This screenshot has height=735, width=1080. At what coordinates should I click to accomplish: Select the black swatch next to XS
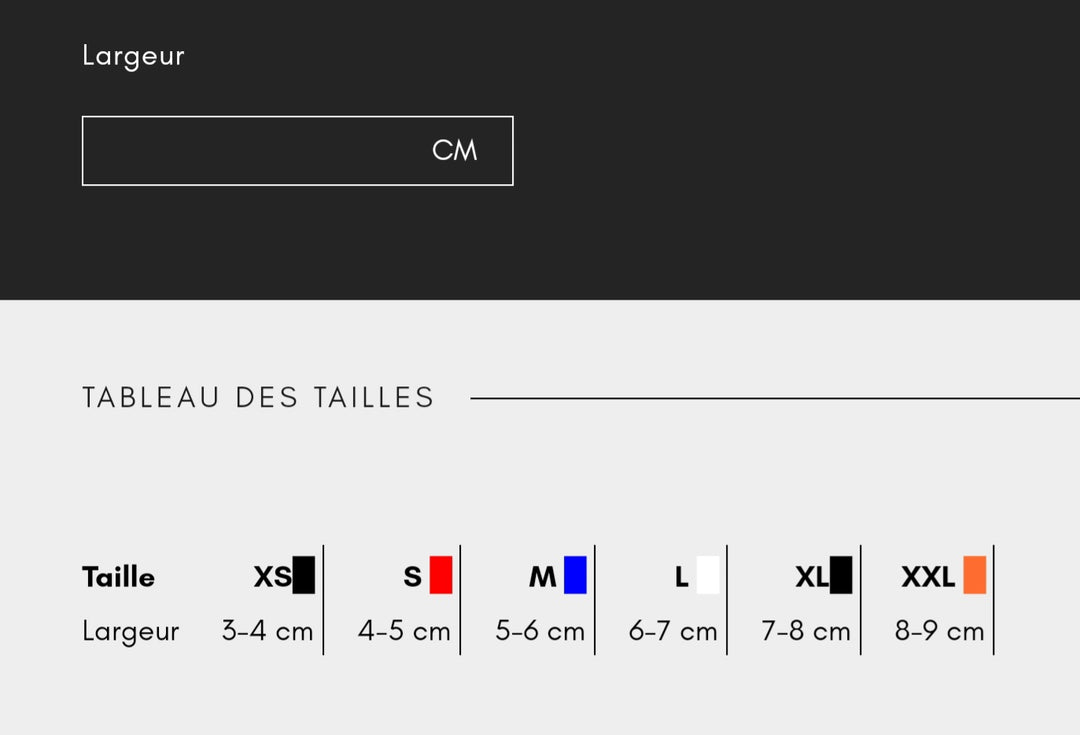304,575
